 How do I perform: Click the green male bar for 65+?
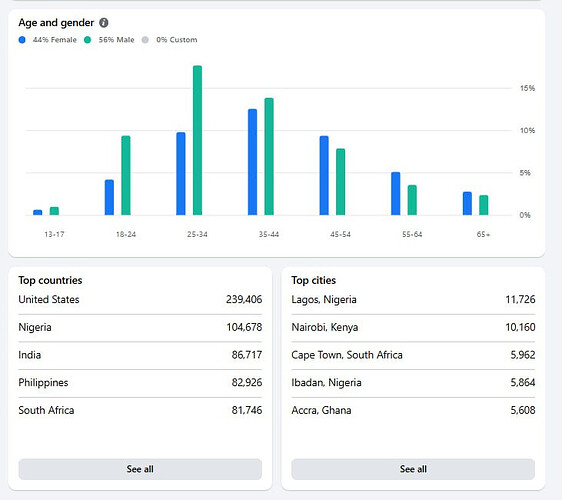484,205
